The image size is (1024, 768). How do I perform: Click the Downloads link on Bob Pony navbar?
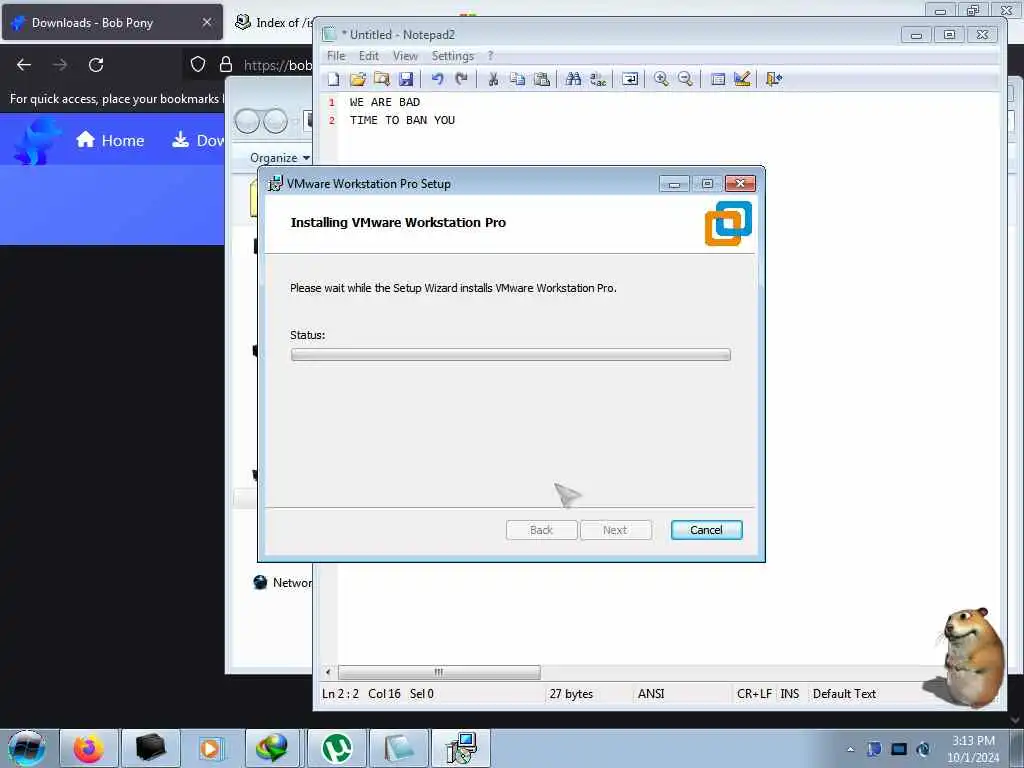[198, 140]
